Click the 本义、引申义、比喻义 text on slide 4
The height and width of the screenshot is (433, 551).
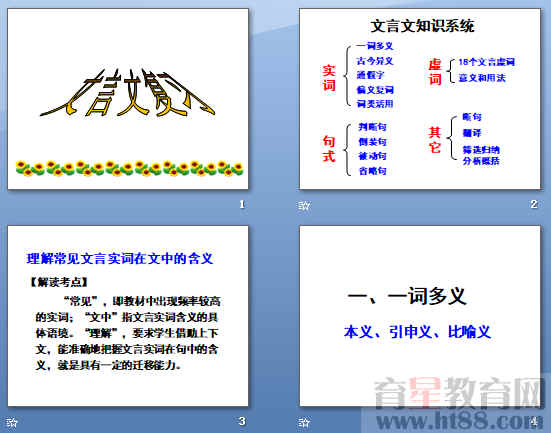point(417,332)
